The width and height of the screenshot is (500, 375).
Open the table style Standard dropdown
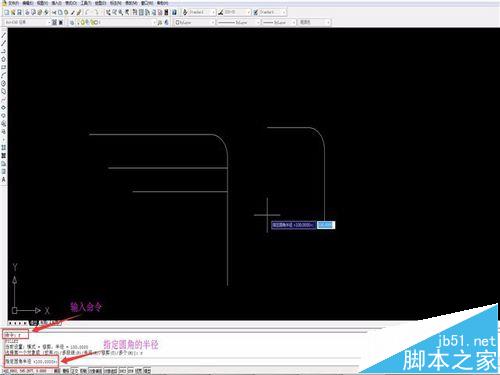pos(273,12)
